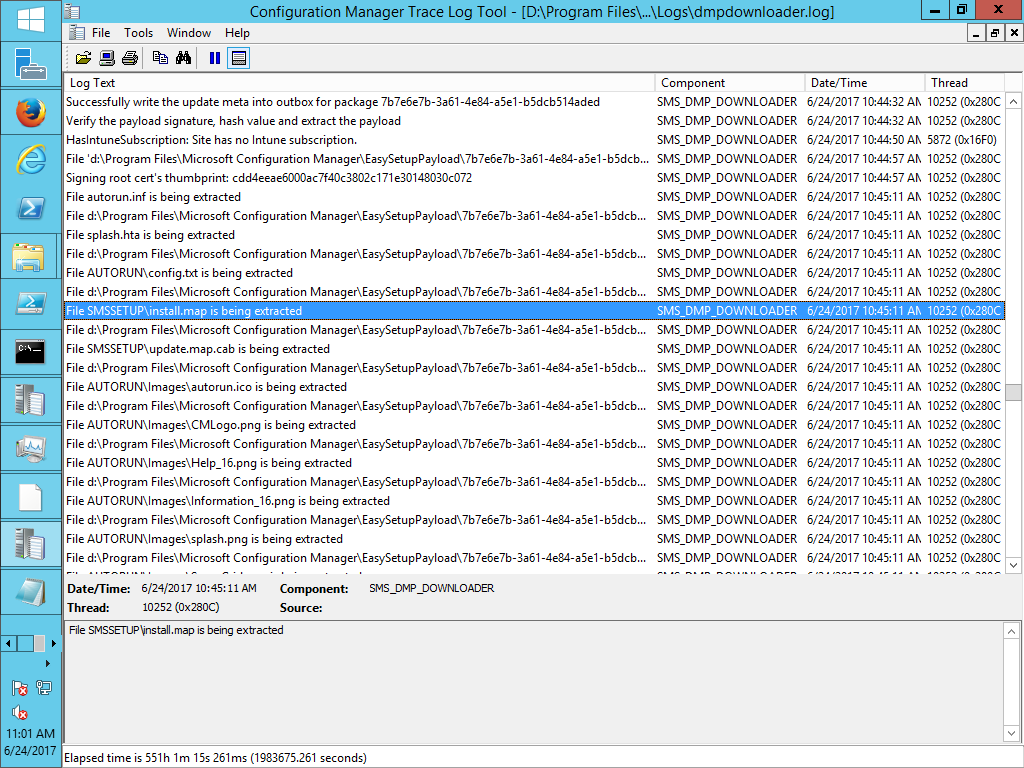Open the Tools menu

coord(138,33)
